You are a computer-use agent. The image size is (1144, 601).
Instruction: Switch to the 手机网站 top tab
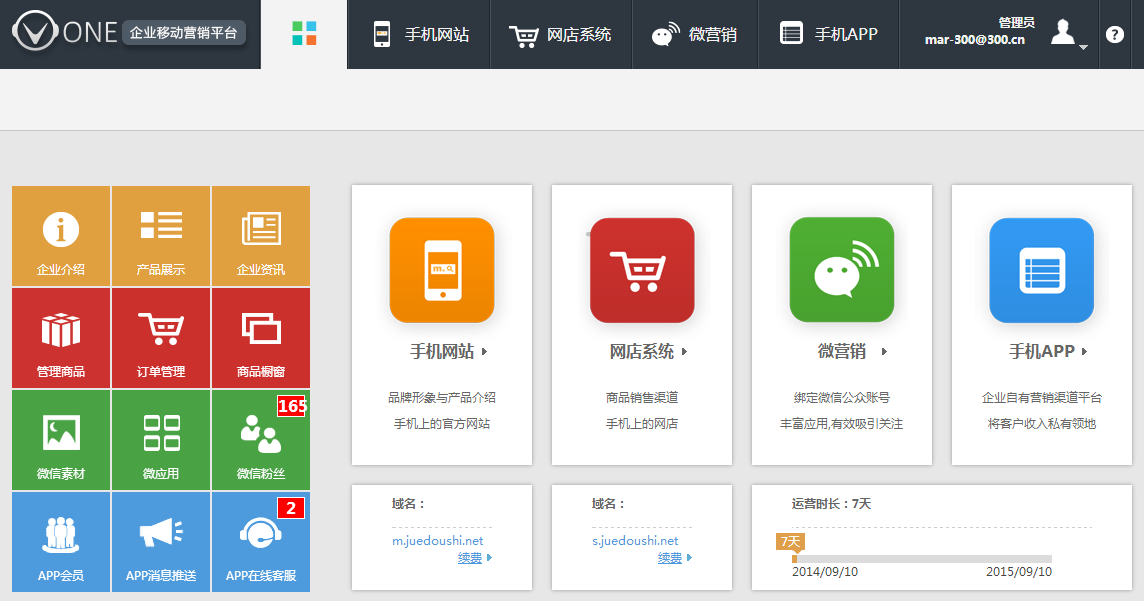(420, 34)
